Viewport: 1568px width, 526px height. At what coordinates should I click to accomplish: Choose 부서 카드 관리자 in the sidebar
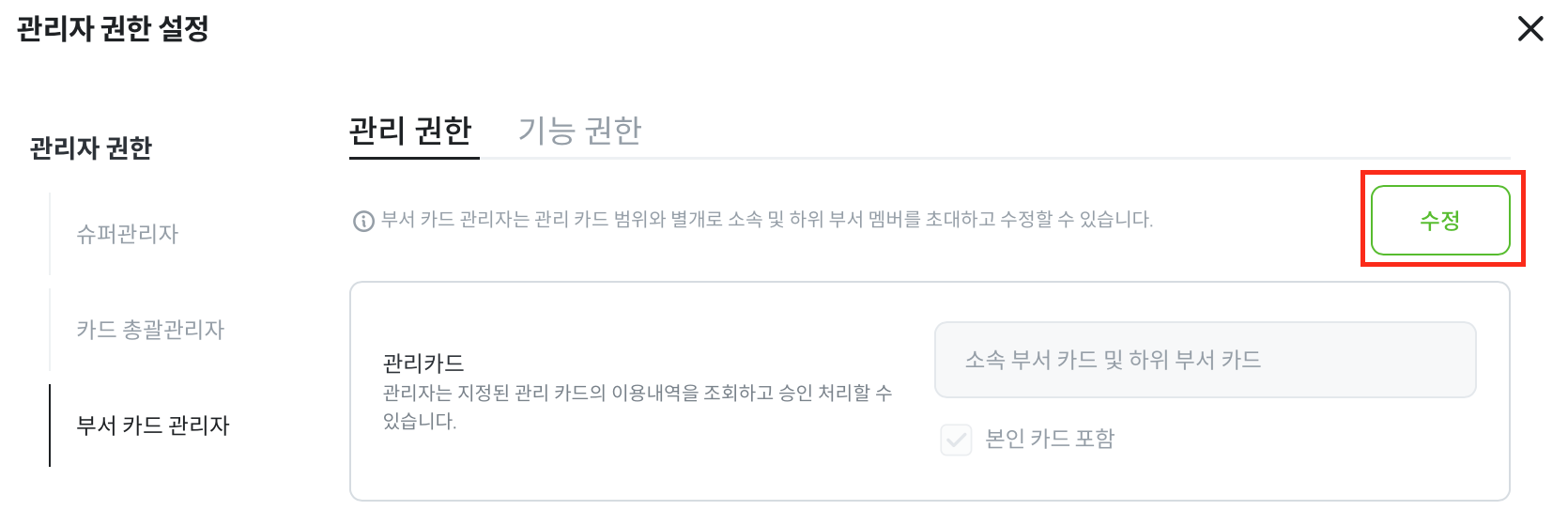tap(153, 425)
